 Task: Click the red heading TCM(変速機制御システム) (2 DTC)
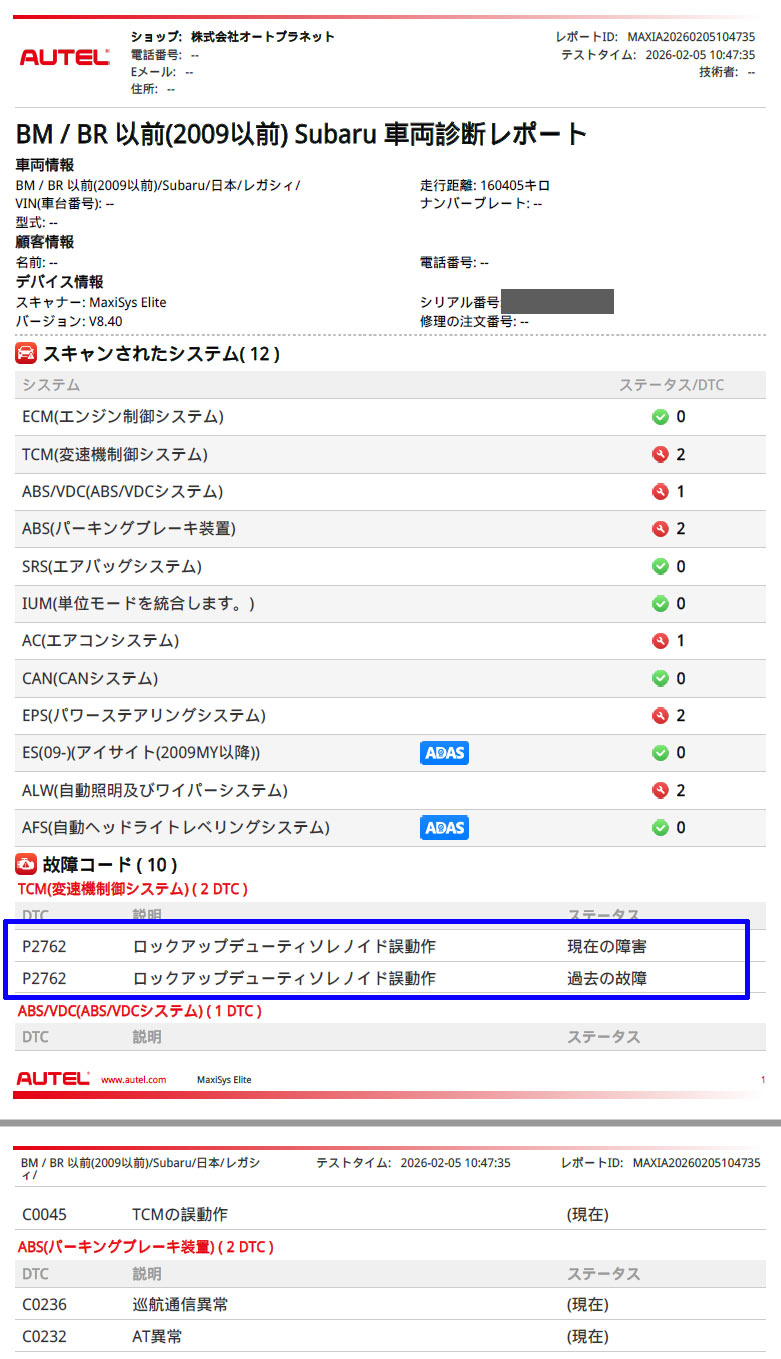pos(132,888)
